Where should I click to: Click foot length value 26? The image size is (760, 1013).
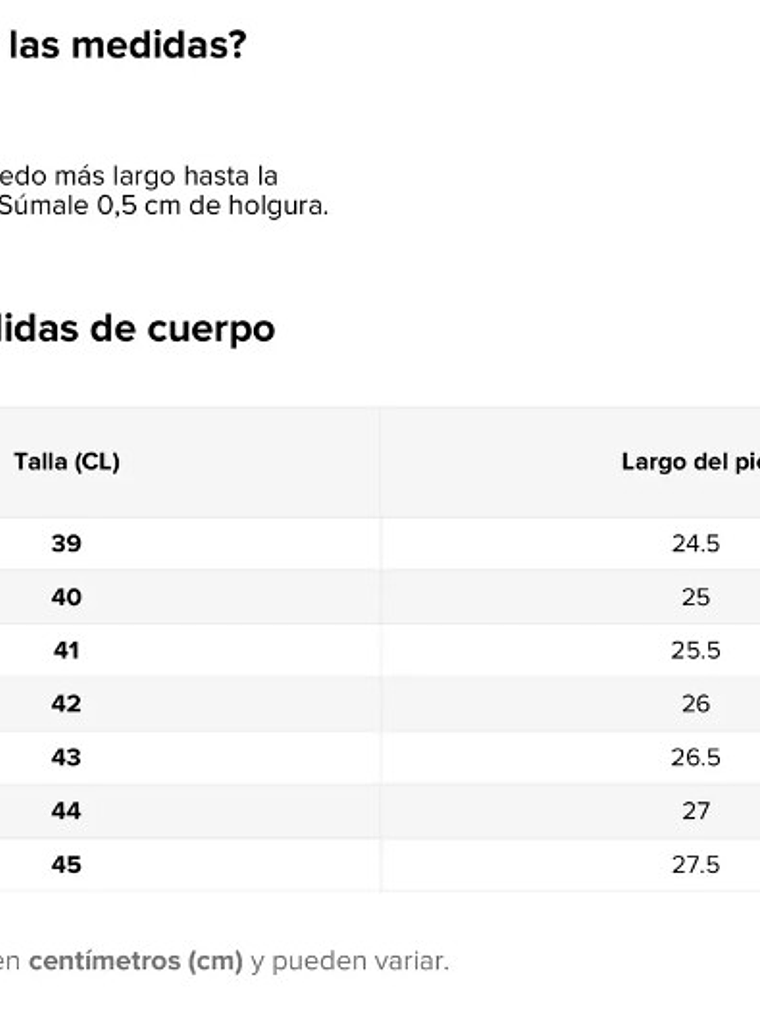coord(695,703)
